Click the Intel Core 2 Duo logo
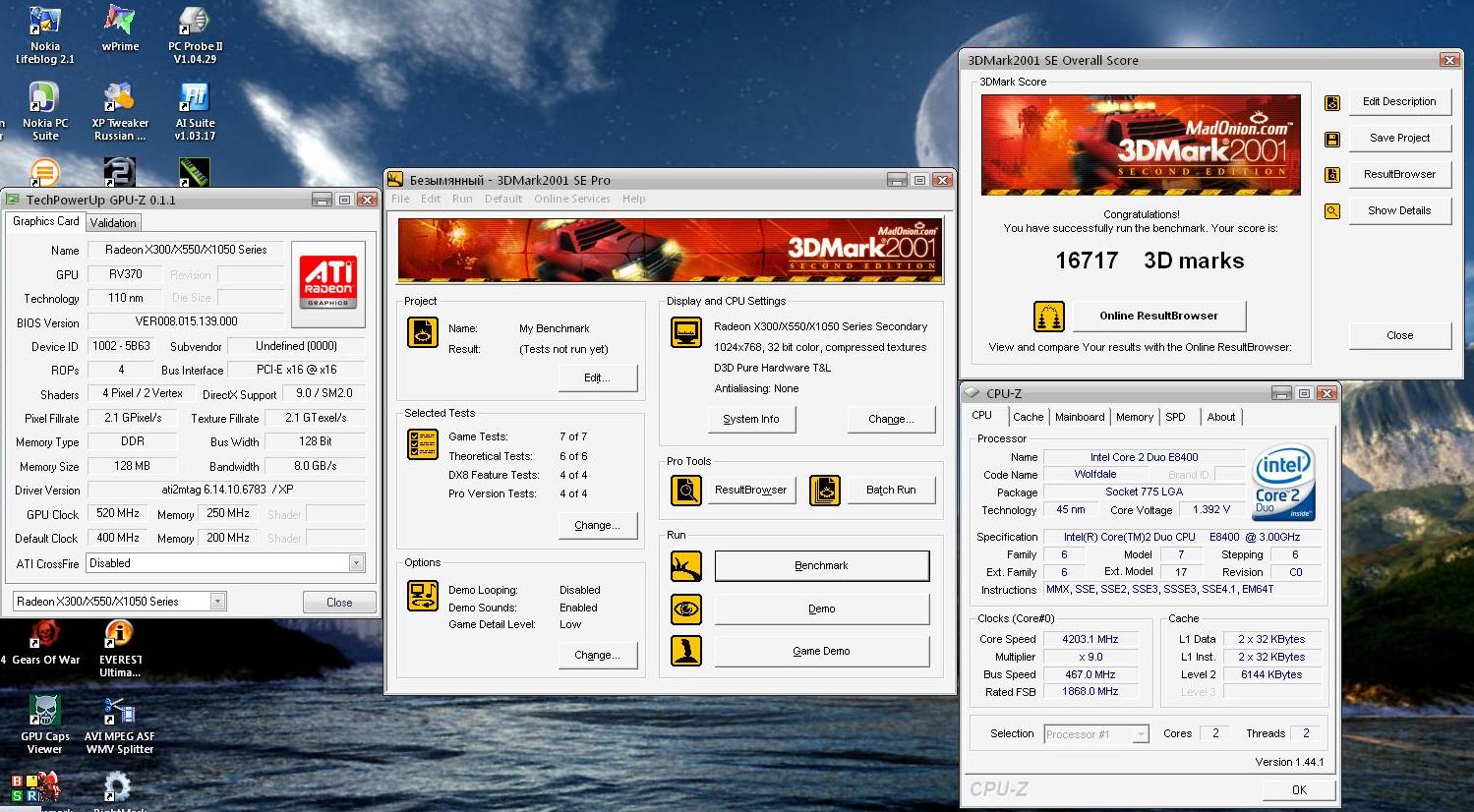 [x=1283, y=484]
